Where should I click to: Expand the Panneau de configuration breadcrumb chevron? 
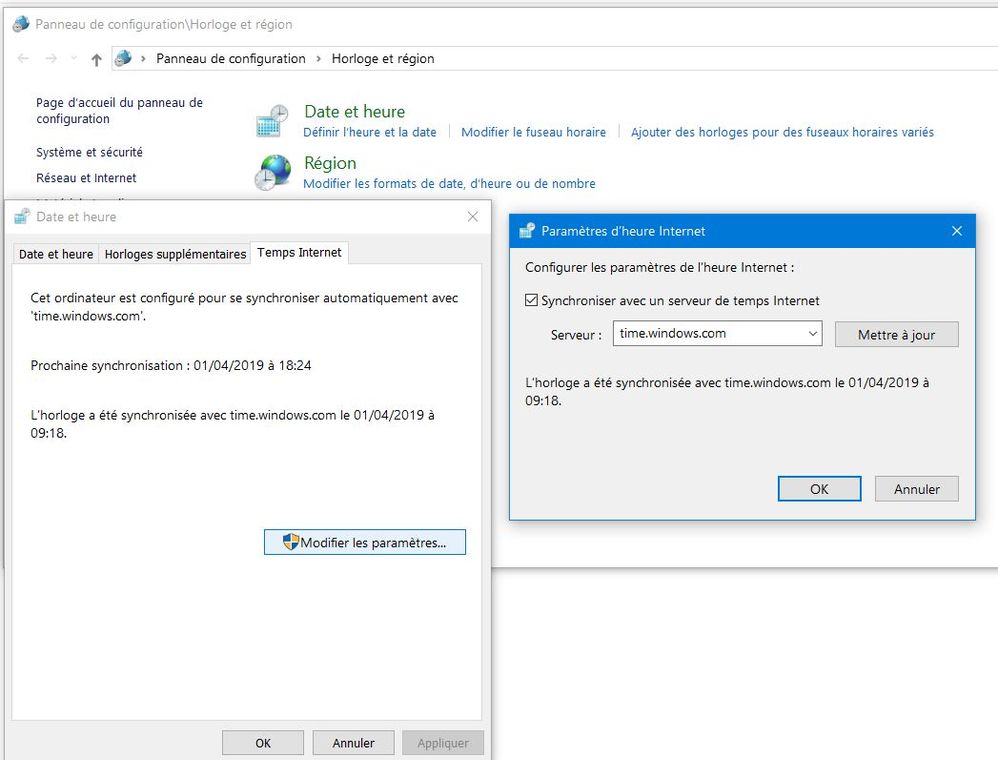click(319, 59)
